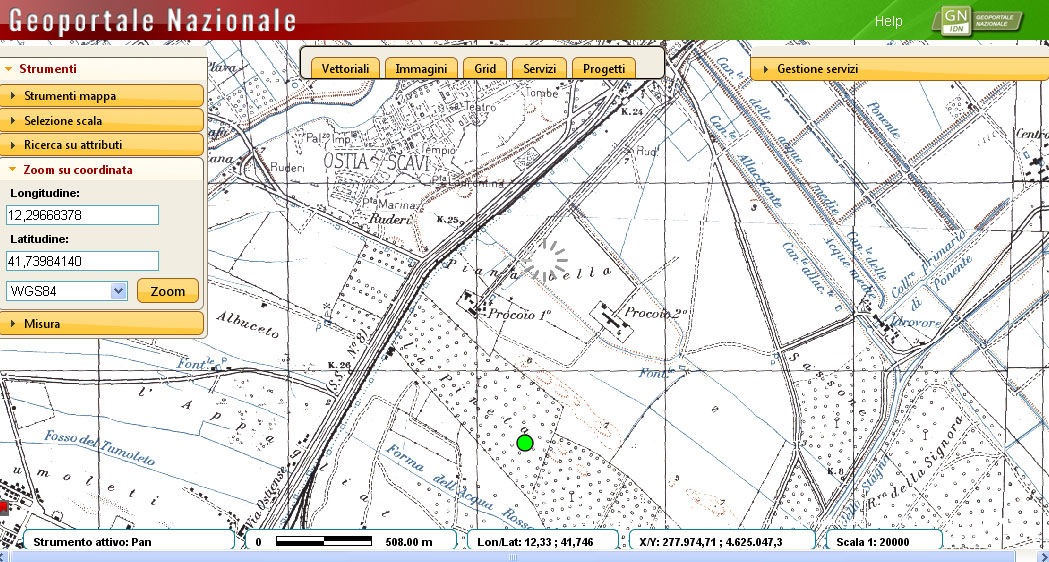Expand the Strumenti mappa section
1049x562 pixels.
pyautogui.click(x=102, y=96)
